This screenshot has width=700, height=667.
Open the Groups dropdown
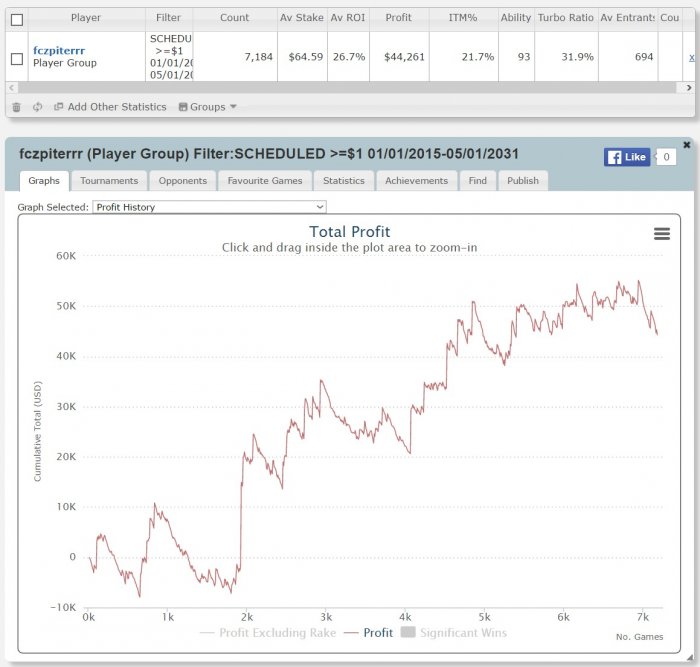coord(207,107)
